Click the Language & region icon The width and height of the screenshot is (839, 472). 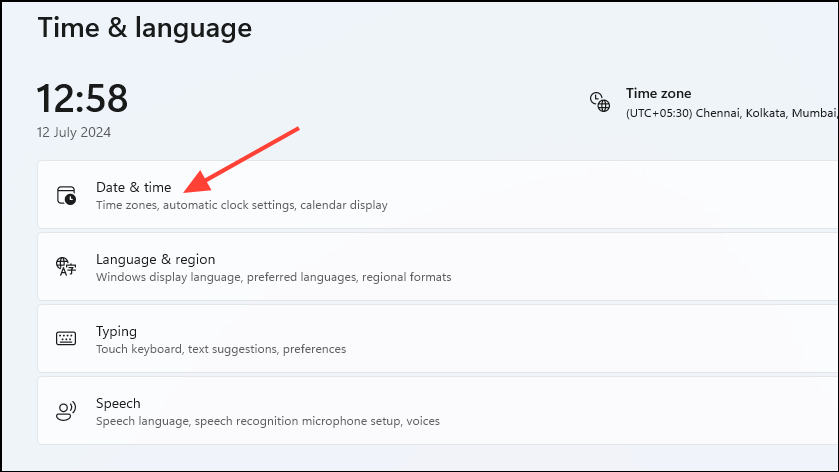point(66,267)
